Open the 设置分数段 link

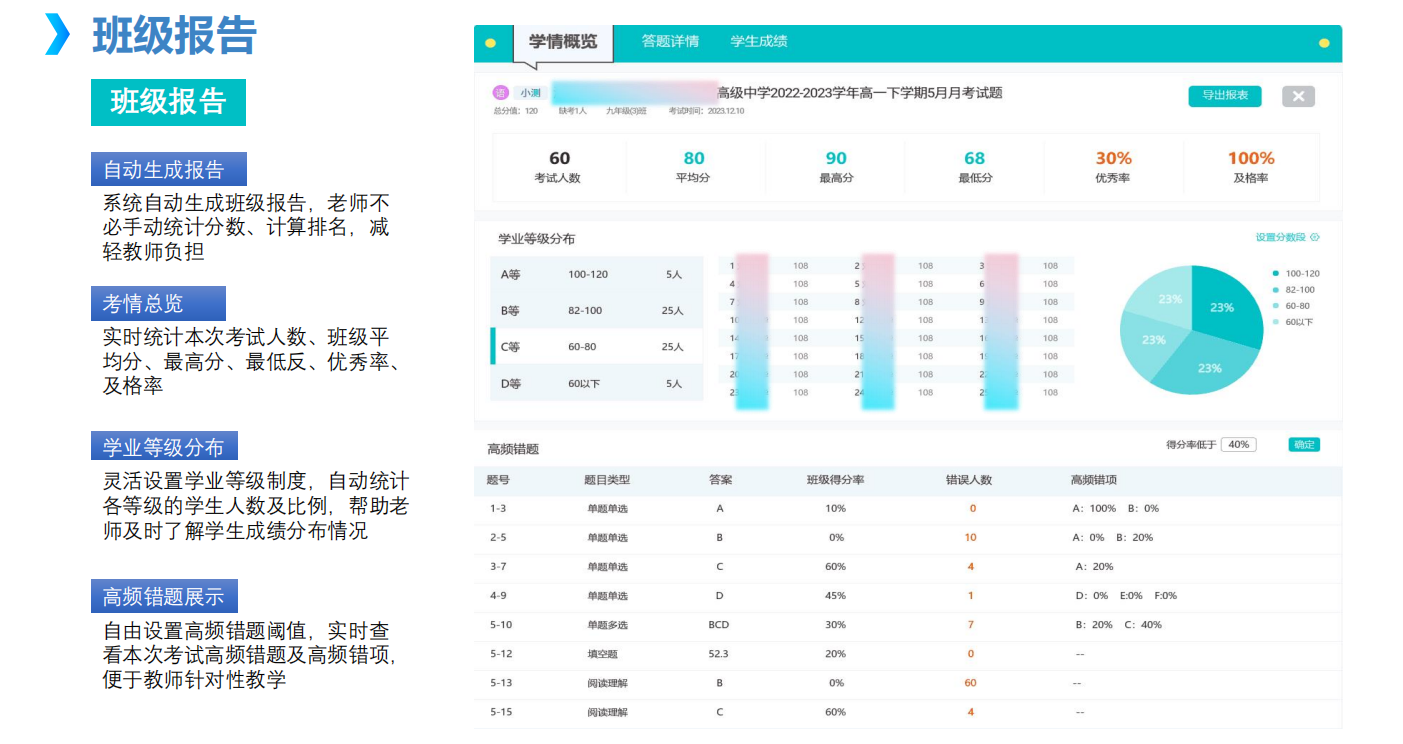(x=1280, y=238)
